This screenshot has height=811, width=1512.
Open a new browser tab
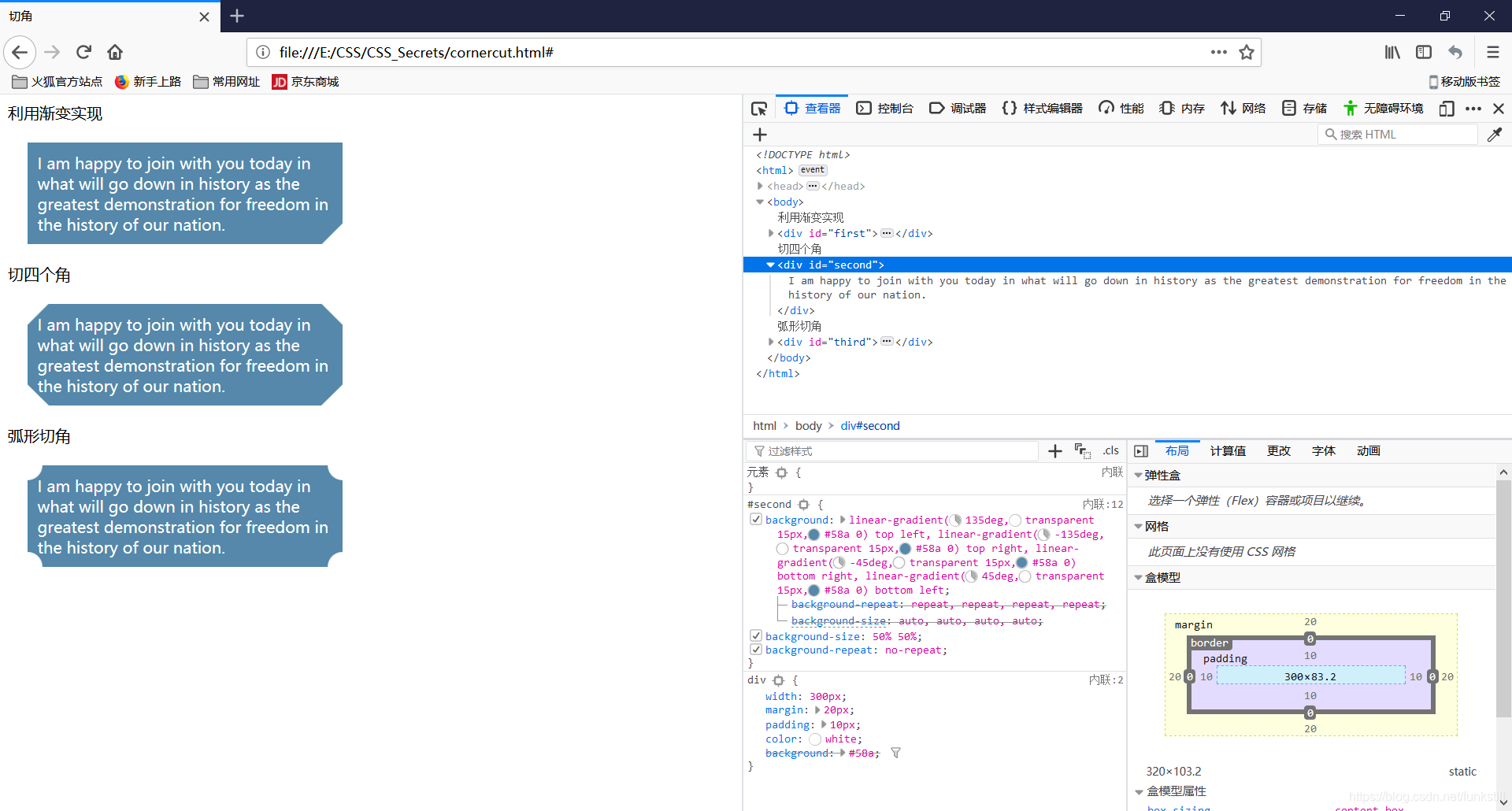(237, 16)
